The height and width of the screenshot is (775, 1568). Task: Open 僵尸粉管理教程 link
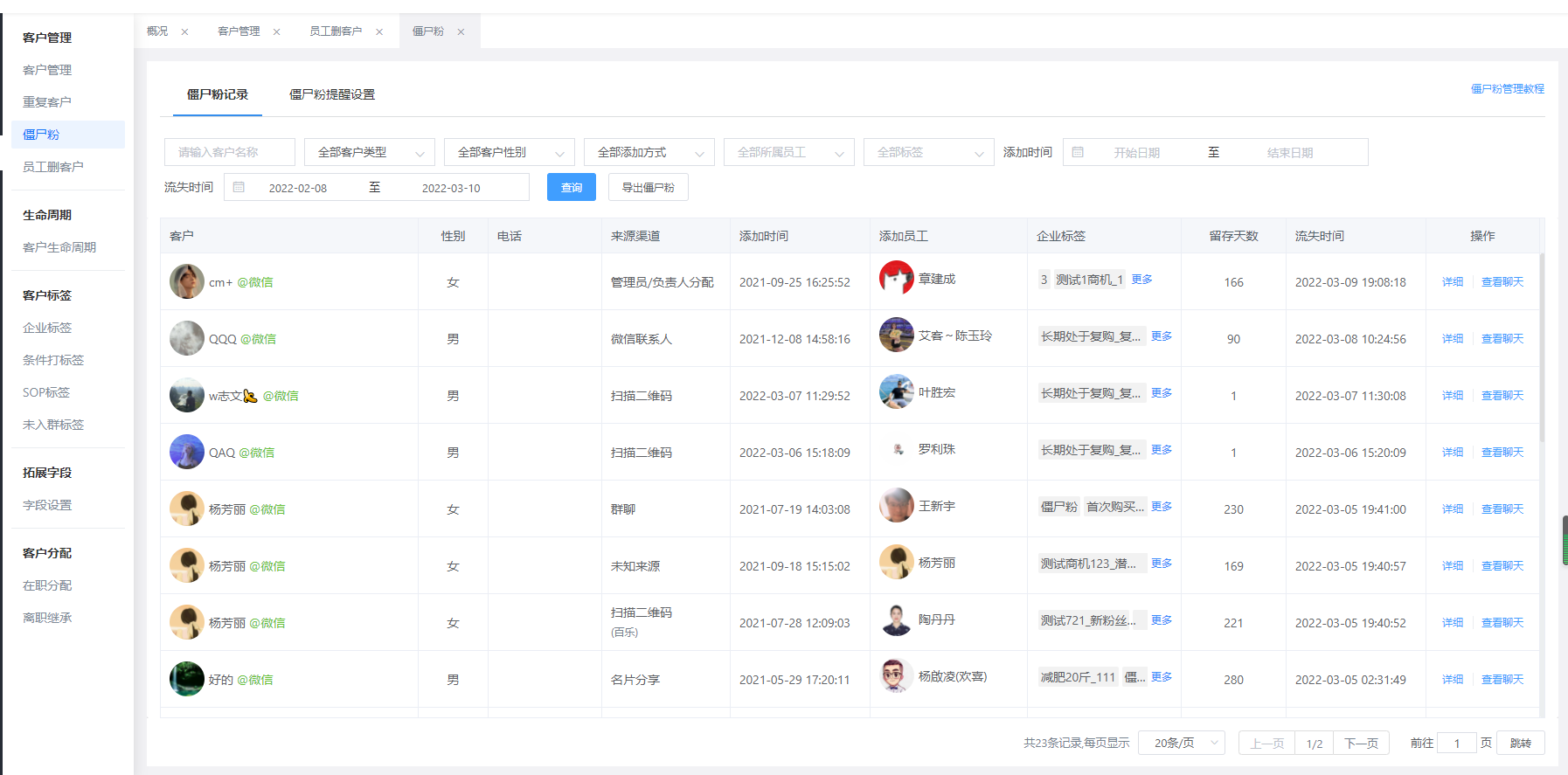(1507, 89)
